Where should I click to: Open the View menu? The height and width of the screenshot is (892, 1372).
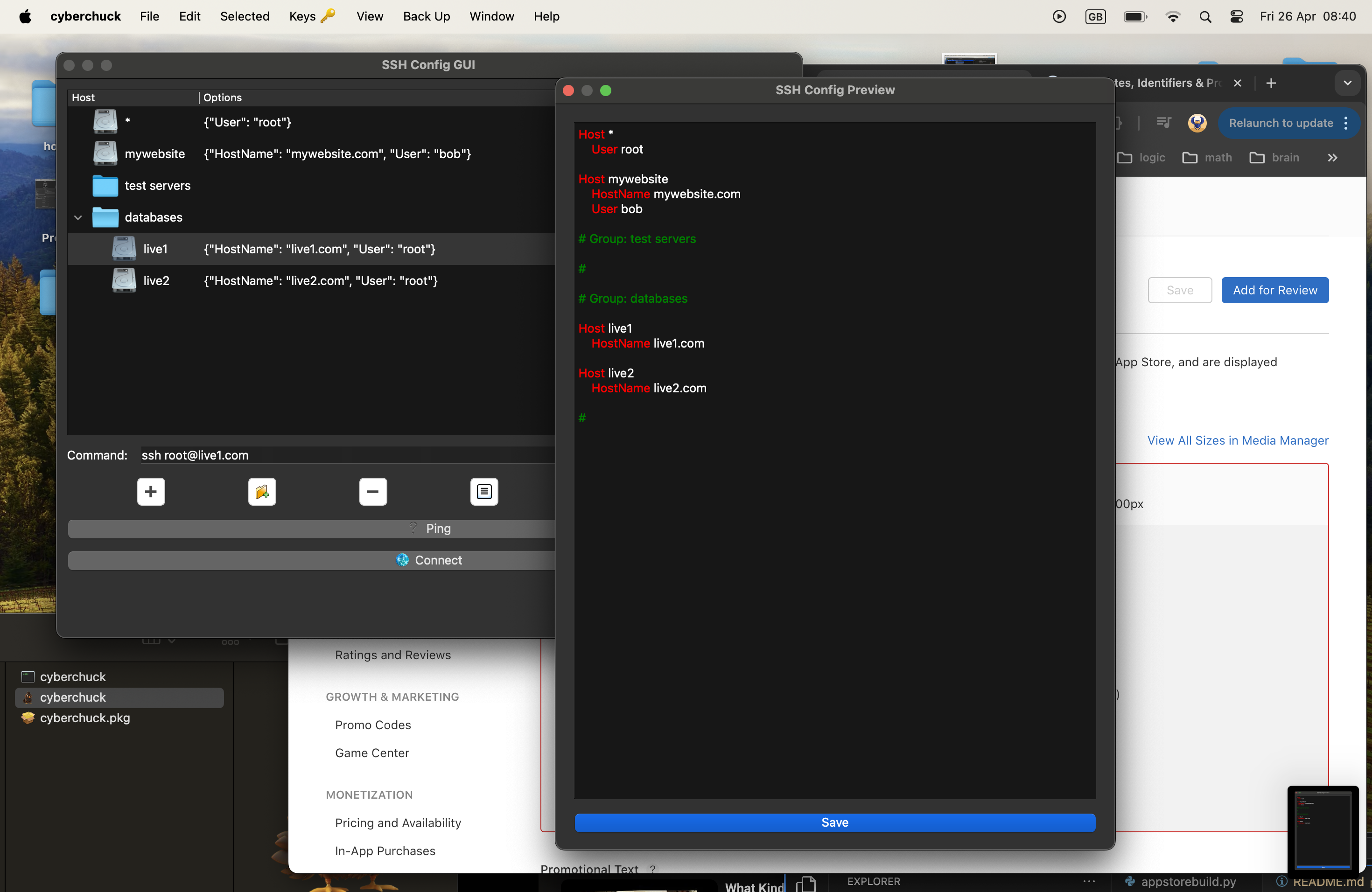coord(370,16)
